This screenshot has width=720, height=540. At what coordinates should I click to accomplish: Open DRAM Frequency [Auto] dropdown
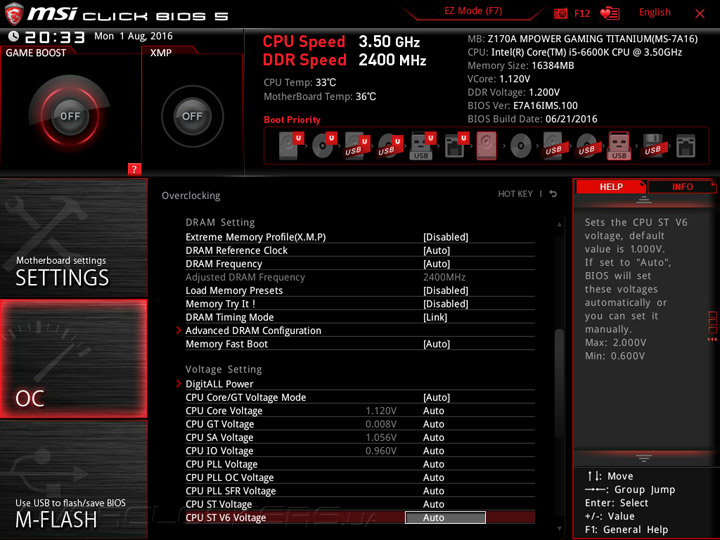click(x=436, y=264)
